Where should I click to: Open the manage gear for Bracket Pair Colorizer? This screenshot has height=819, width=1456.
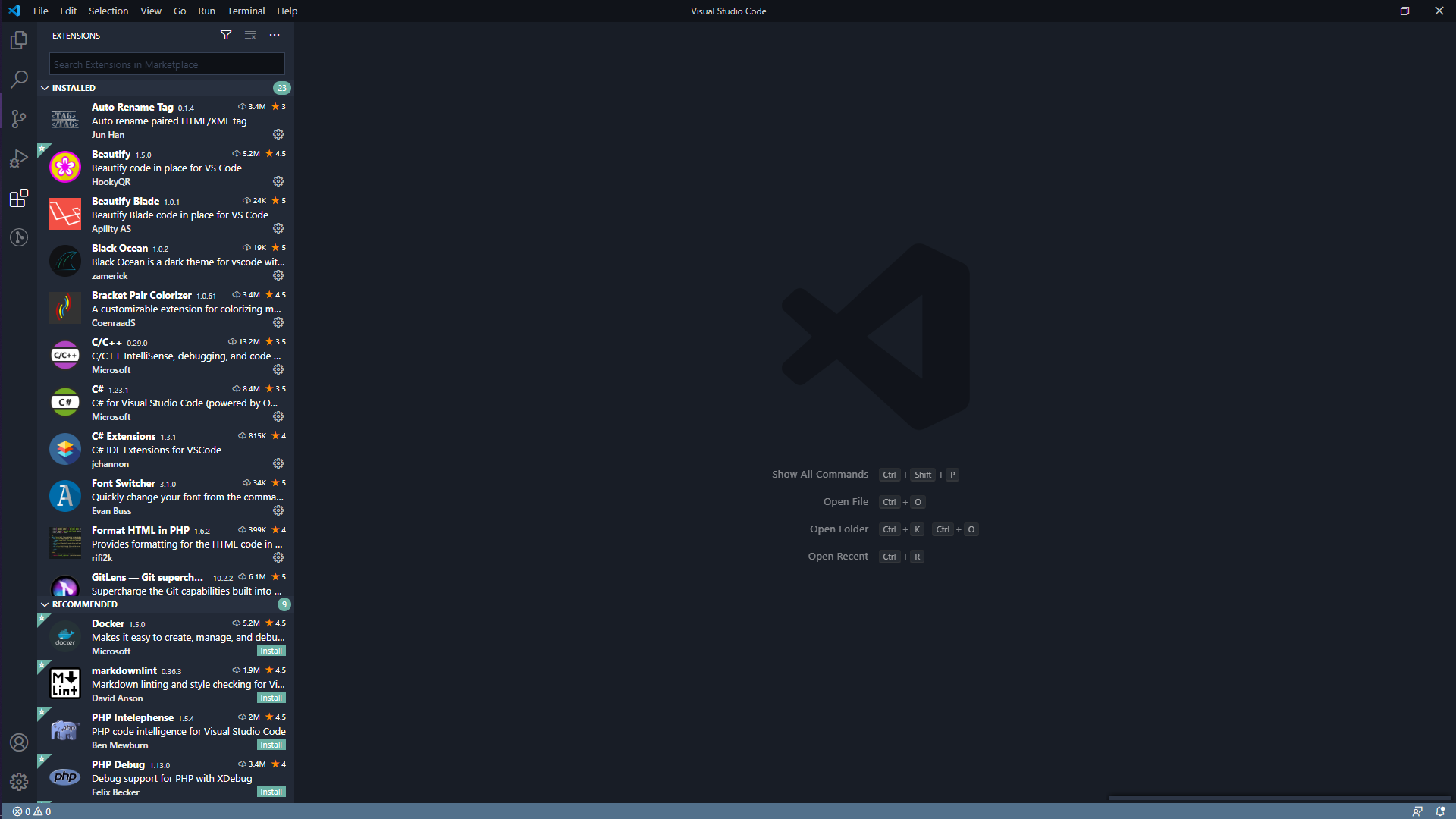(x=278, y=322)
